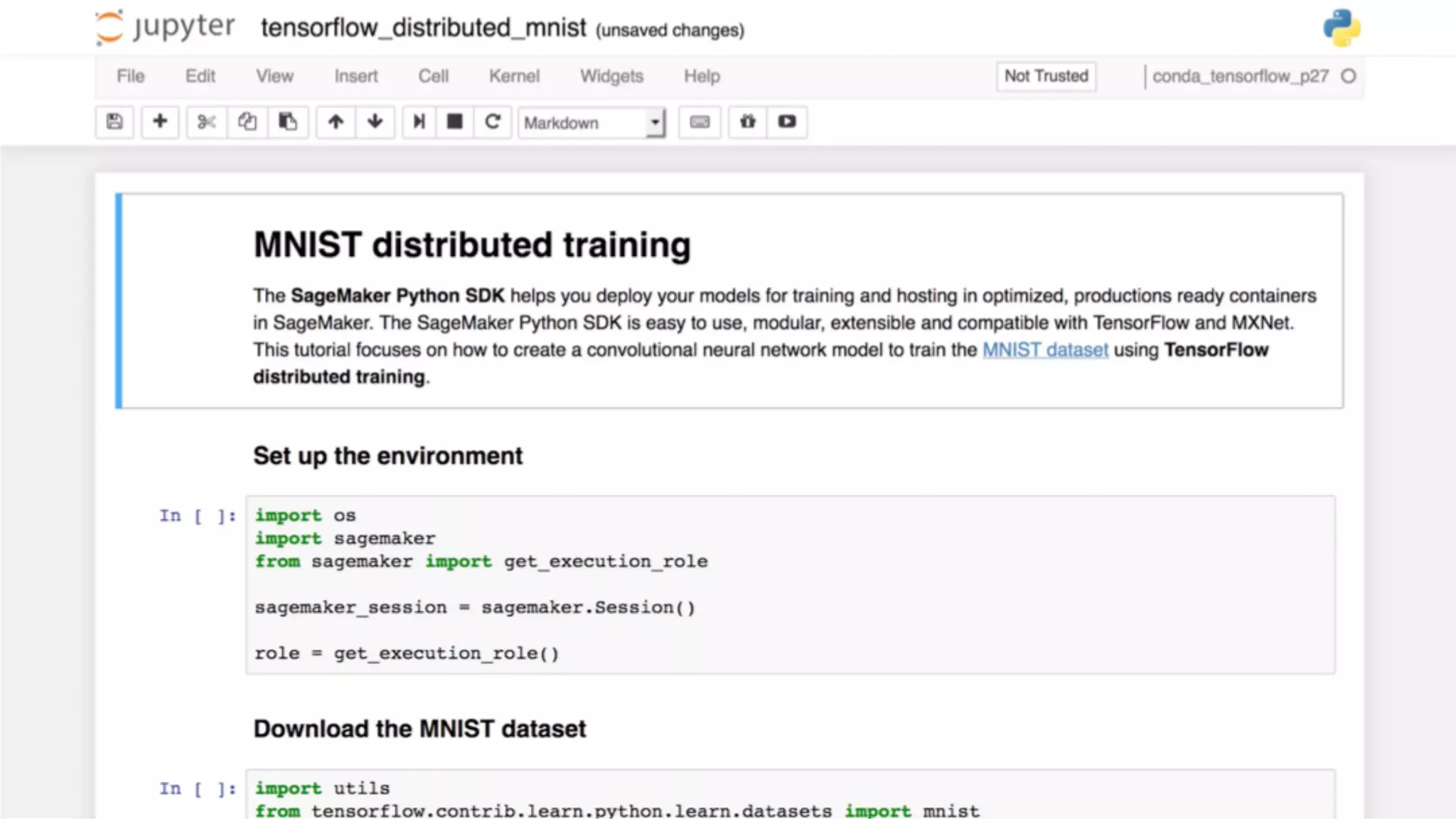
Task: Click the save and checkpoint icon
Action: (114, 122)
